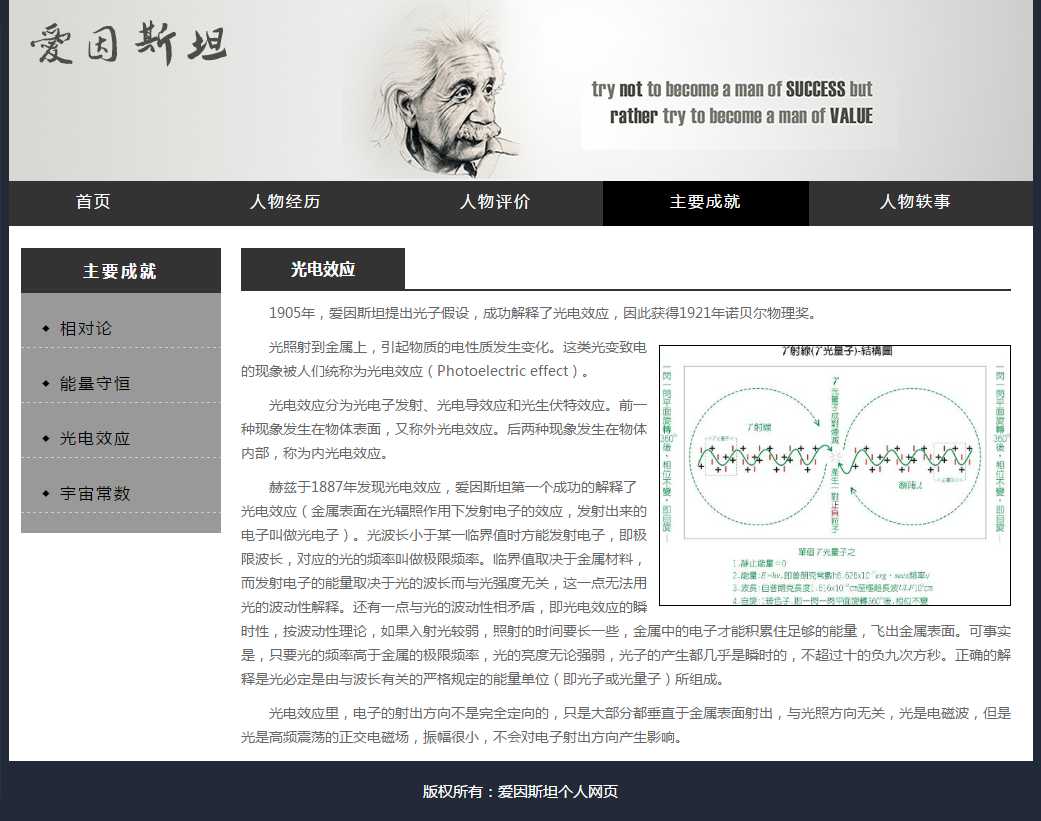Open the 人物经历 navigation item
This screenshot has width=1041, height=821.
(285, 202)
